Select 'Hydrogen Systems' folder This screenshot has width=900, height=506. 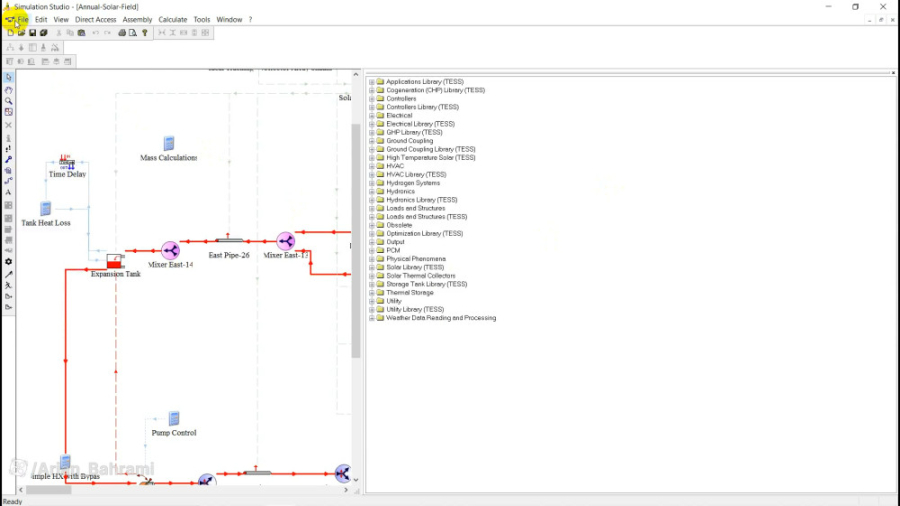pos(413,183)
